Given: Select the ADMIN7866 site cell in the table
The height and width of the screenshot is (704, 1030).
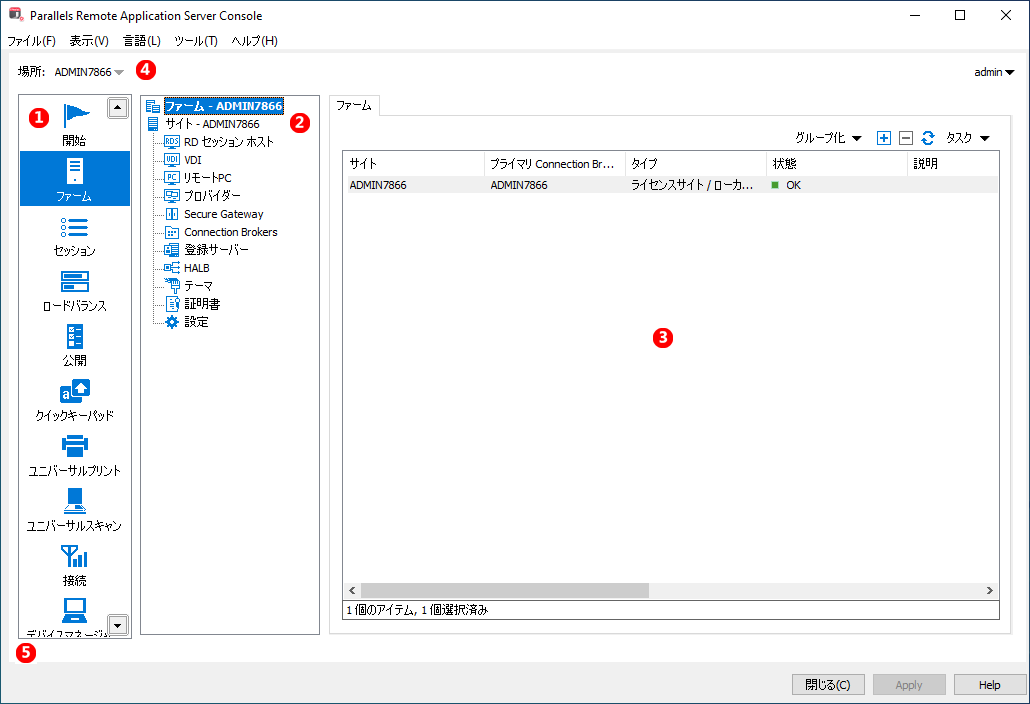Looking at the screenshot, I should (378, 185).
